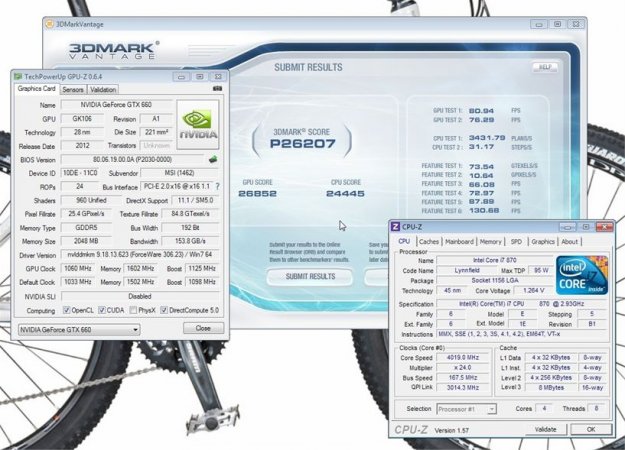Open the Graphics tab in CPU-Z
Image resolution: width=625 pixels, height=450 pixels.
click(543, 242)
